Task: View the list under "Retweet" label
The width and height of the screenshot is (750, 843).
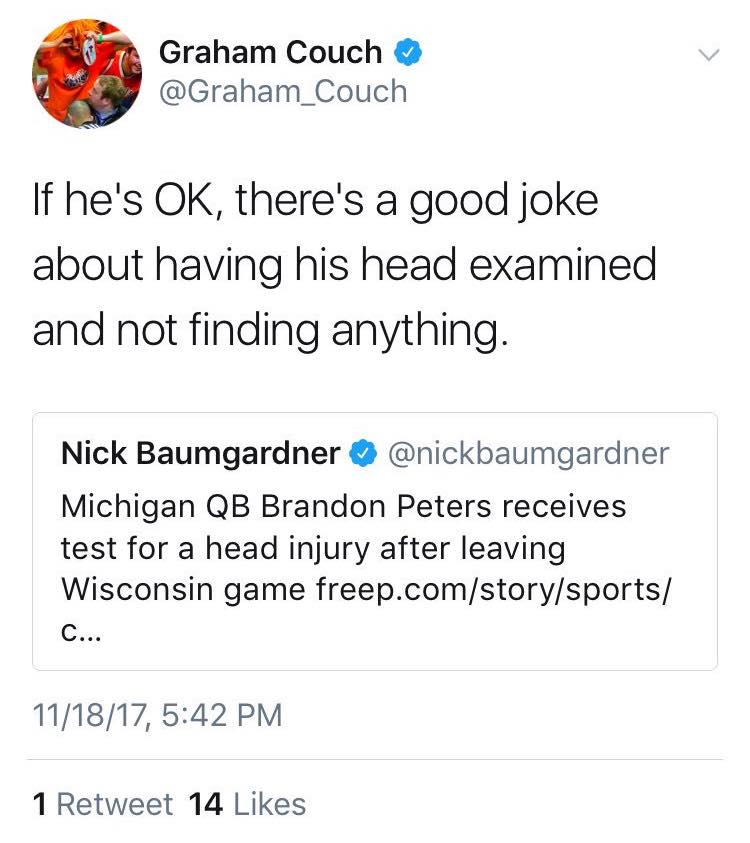Action: point(113,804)
